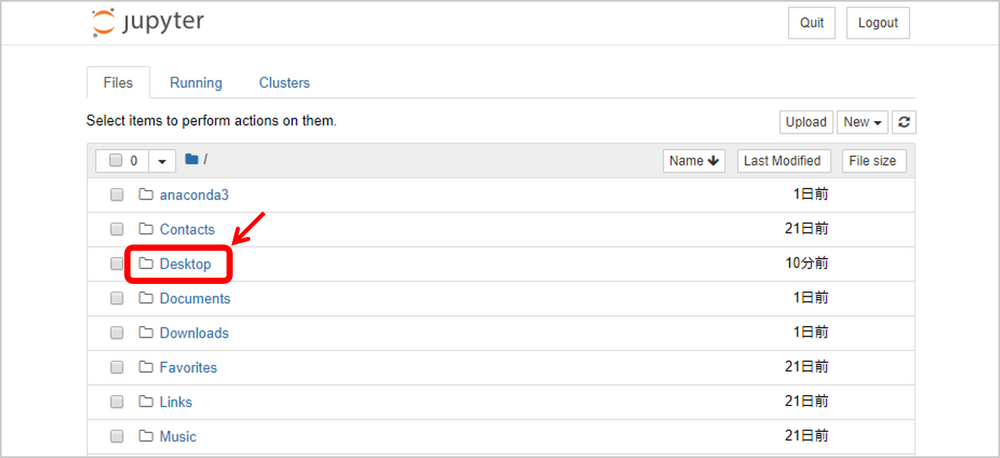Screen dimensions: 1000x458
Task: Sort by Name column
Action: coord(695,161)
